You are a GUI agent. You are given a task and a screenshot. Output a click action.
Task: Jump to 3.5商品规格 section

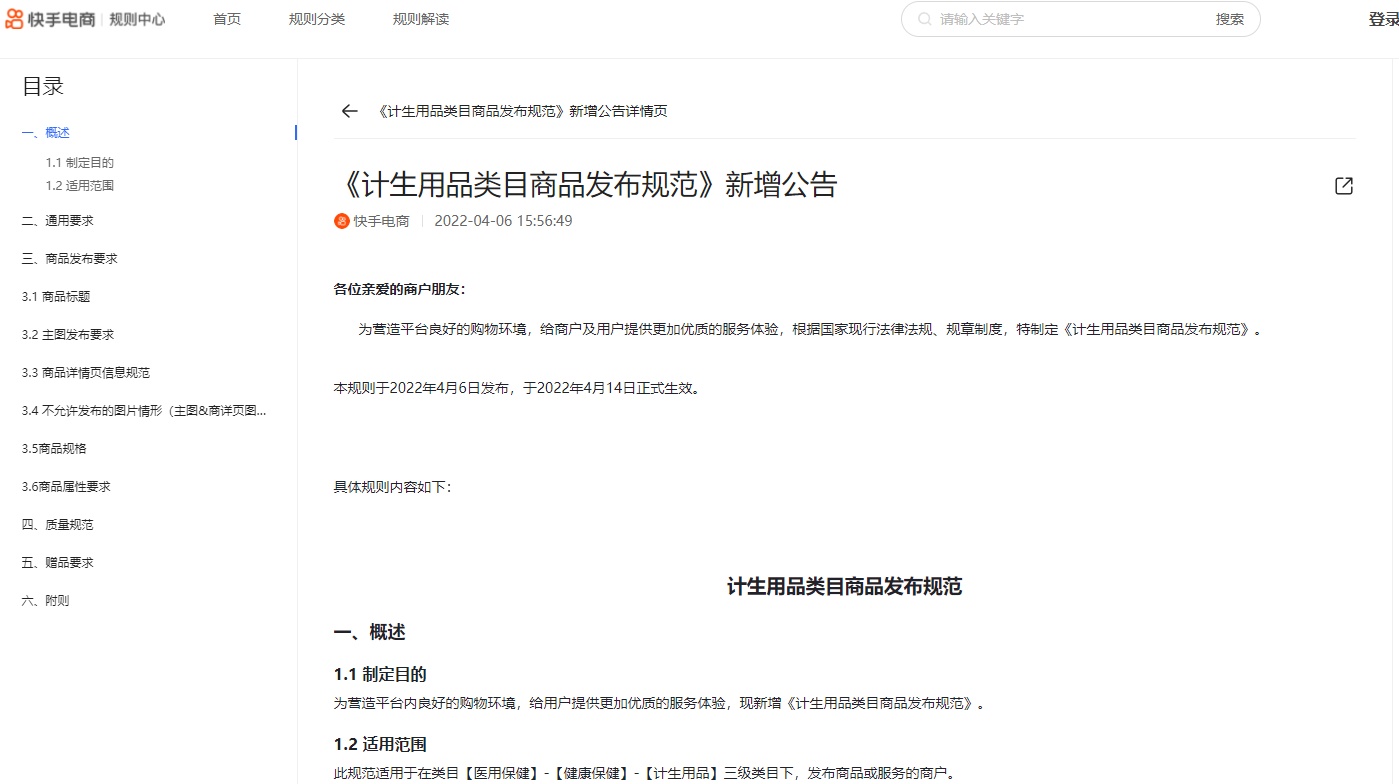tap(54, 449)
